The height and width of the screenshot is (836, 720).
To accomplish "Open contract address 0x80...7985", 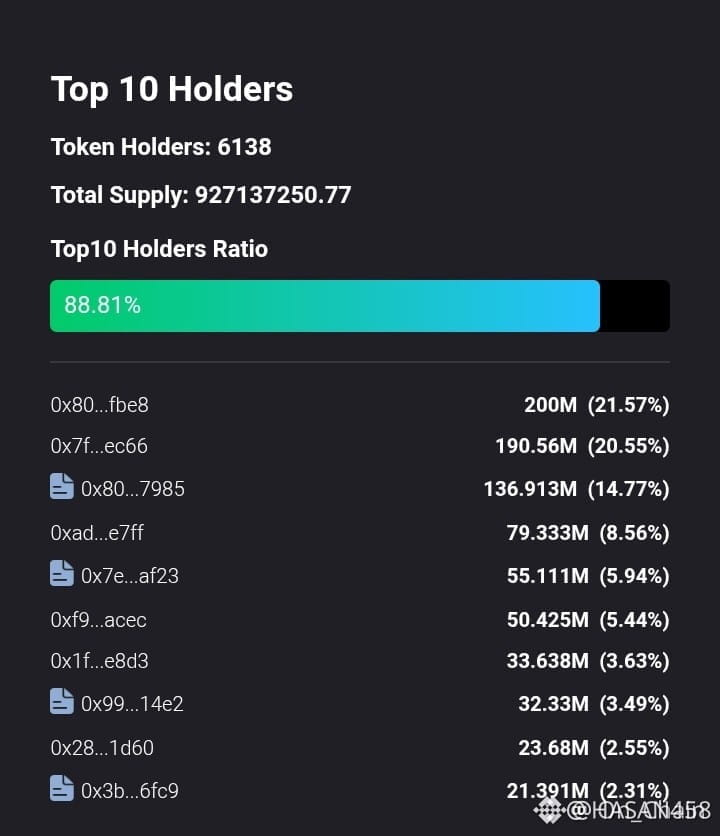I will coord(133,489).
